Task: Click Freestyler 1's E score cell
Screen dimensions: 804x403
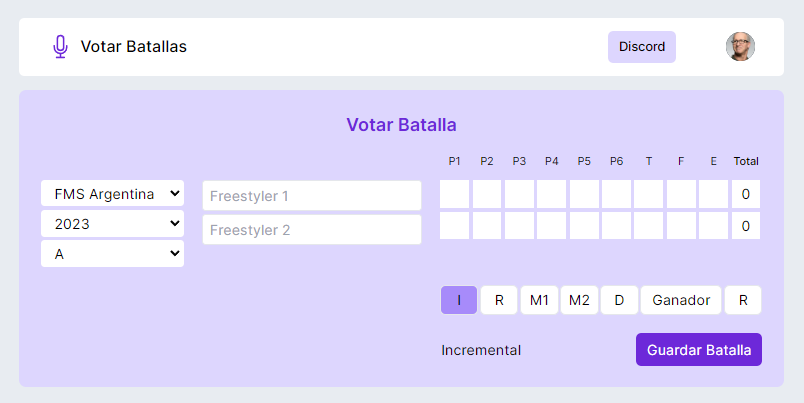Action: 713,194
